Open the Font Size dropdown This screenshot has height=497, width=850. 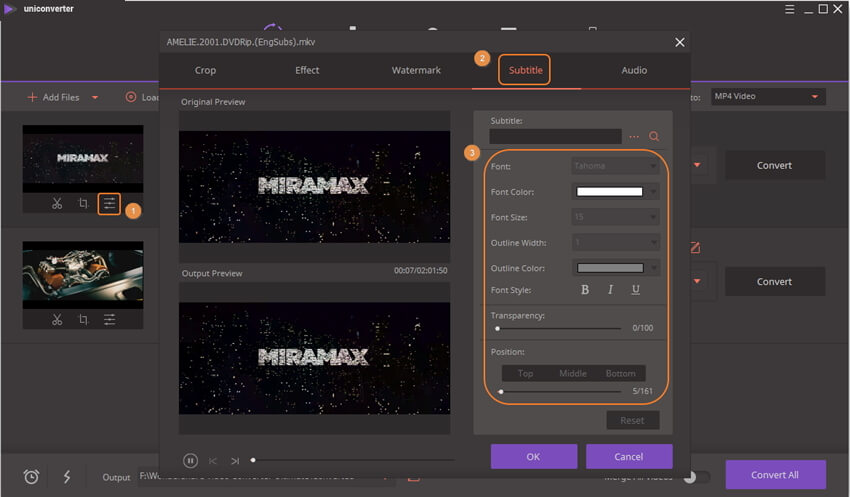(x=615, y=217)
